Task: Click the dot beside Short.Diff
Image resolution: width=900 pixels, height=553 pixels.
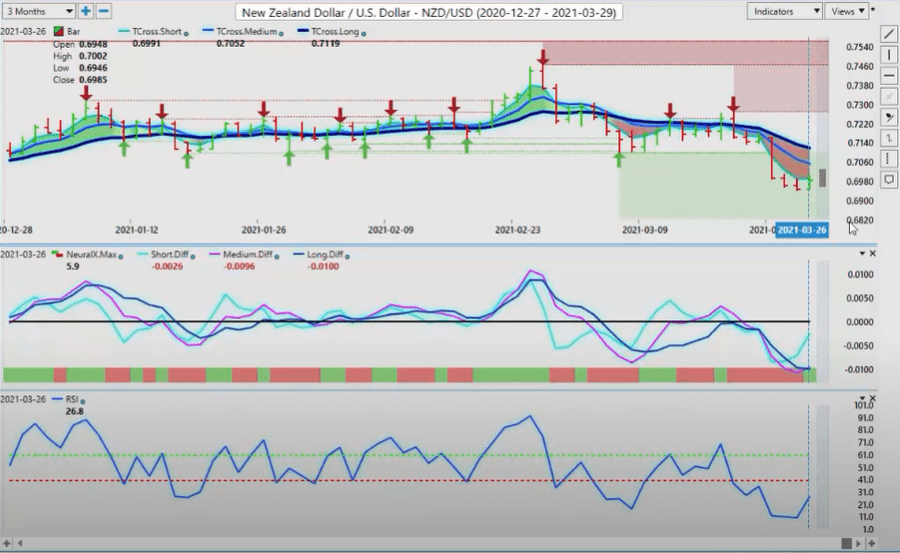Action: (192, 256)
